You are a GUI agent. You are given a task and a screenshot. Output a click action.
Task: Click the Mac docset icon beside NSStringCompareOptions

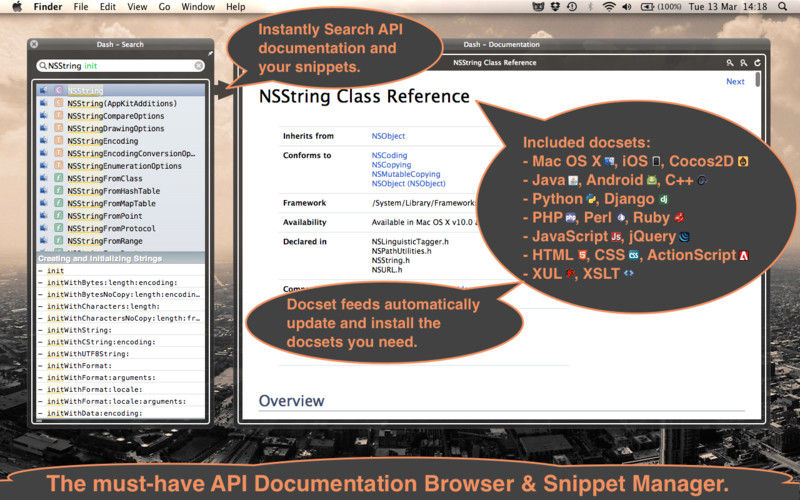(x=43, y=115)
